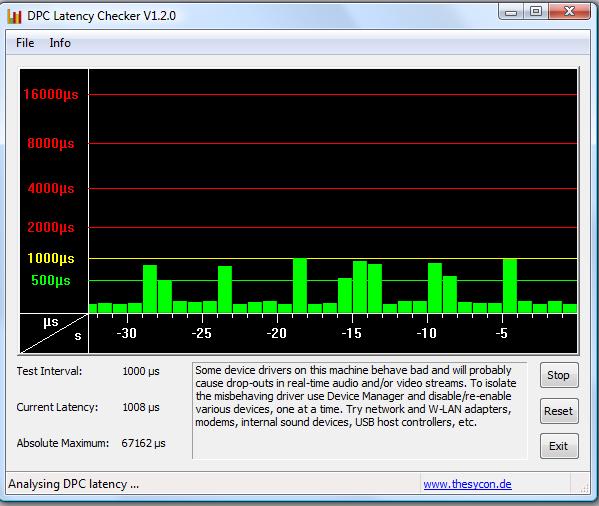Click the Reset button
The width and height of the screenshot is (599, 506).
559,411
